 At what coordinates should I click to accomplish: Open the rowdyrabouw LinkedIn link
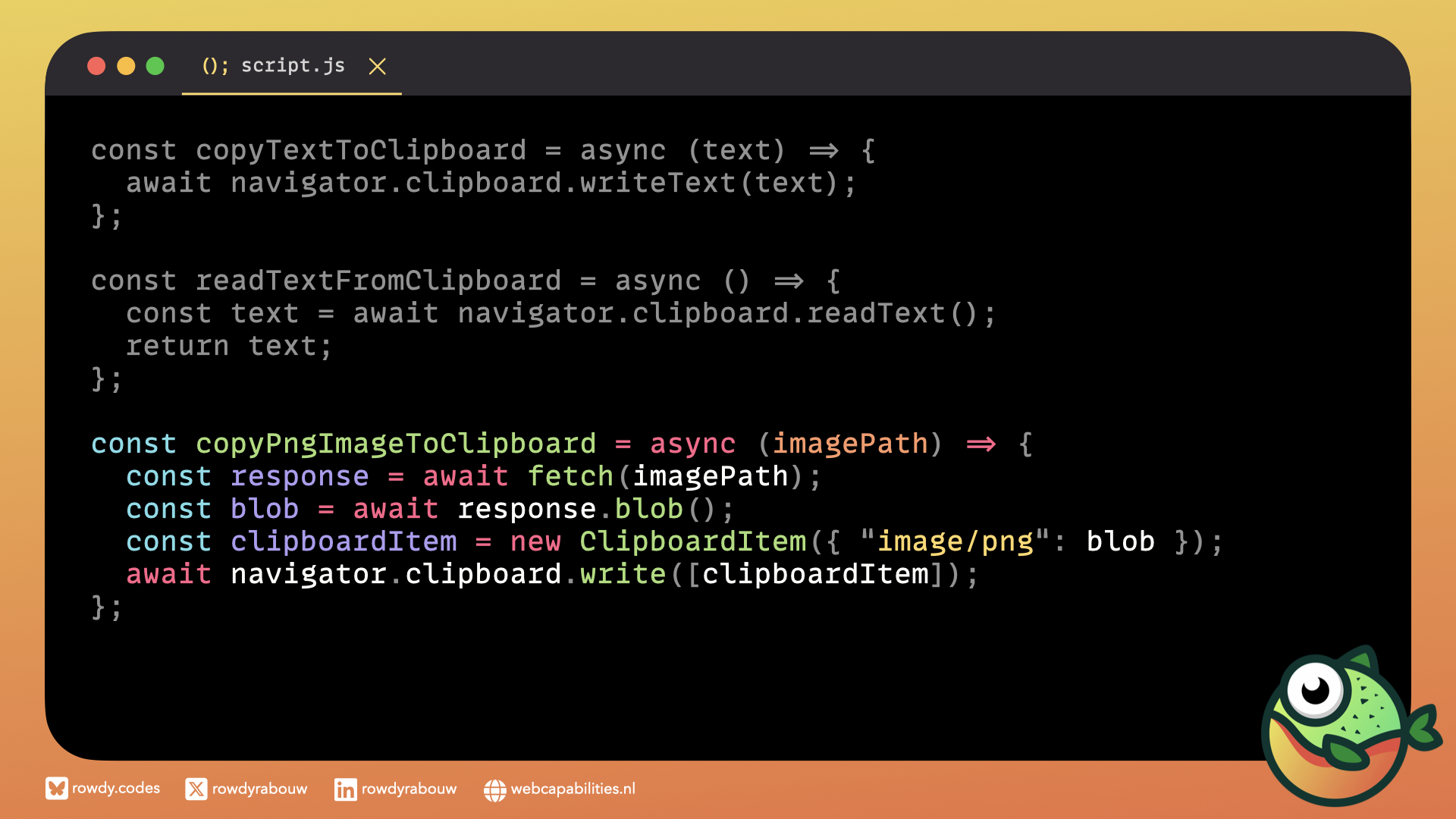click(409, 789)
